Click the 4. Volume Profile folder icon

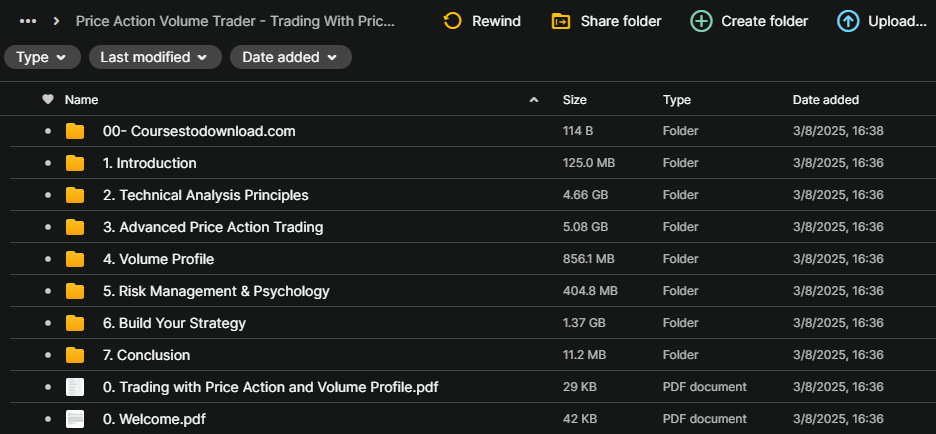[x=75, y=259]
